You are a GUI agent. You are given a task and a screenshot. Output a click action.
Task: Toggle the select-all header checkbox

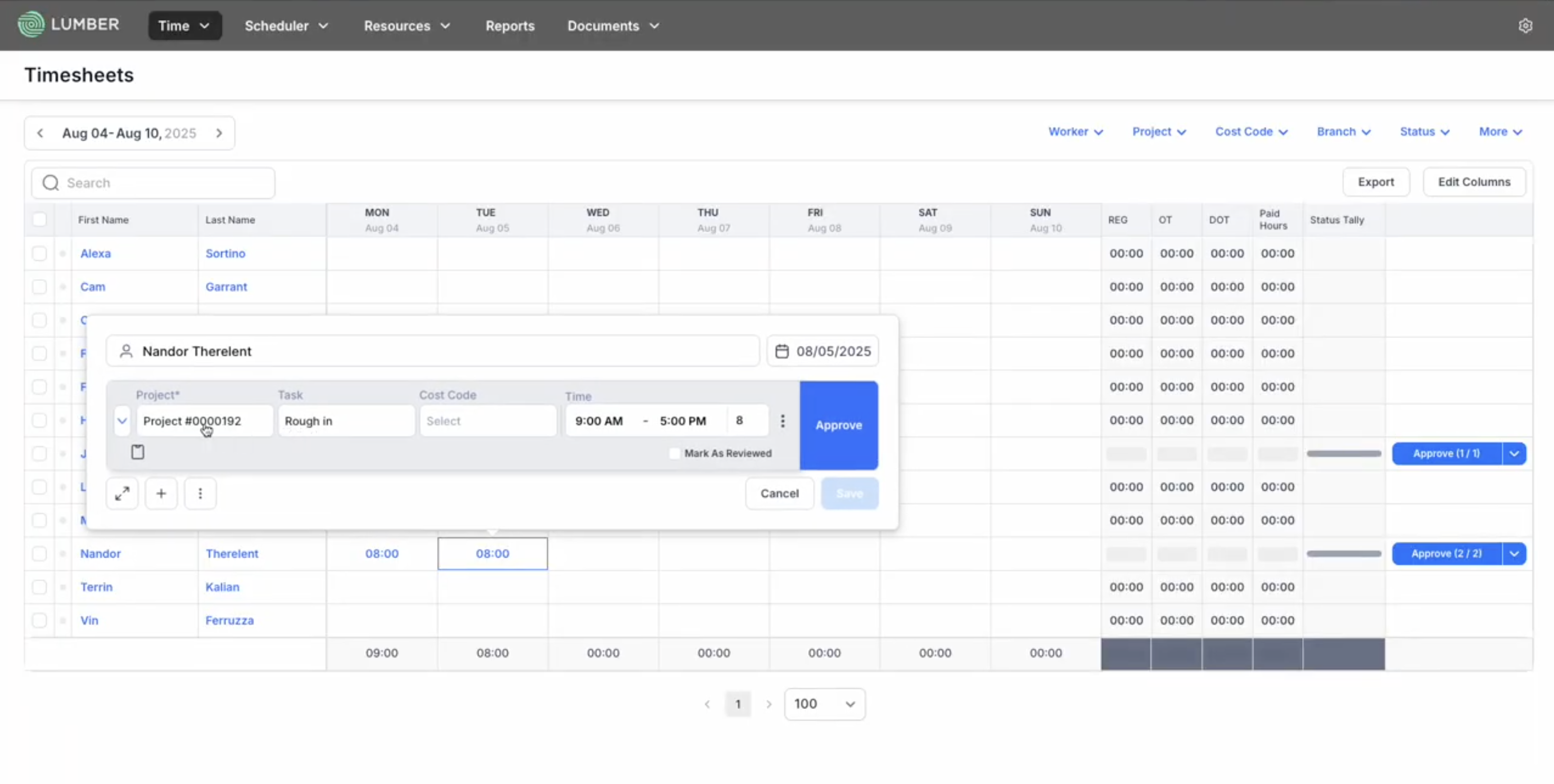pyautogui.click(x=39, y=220)
